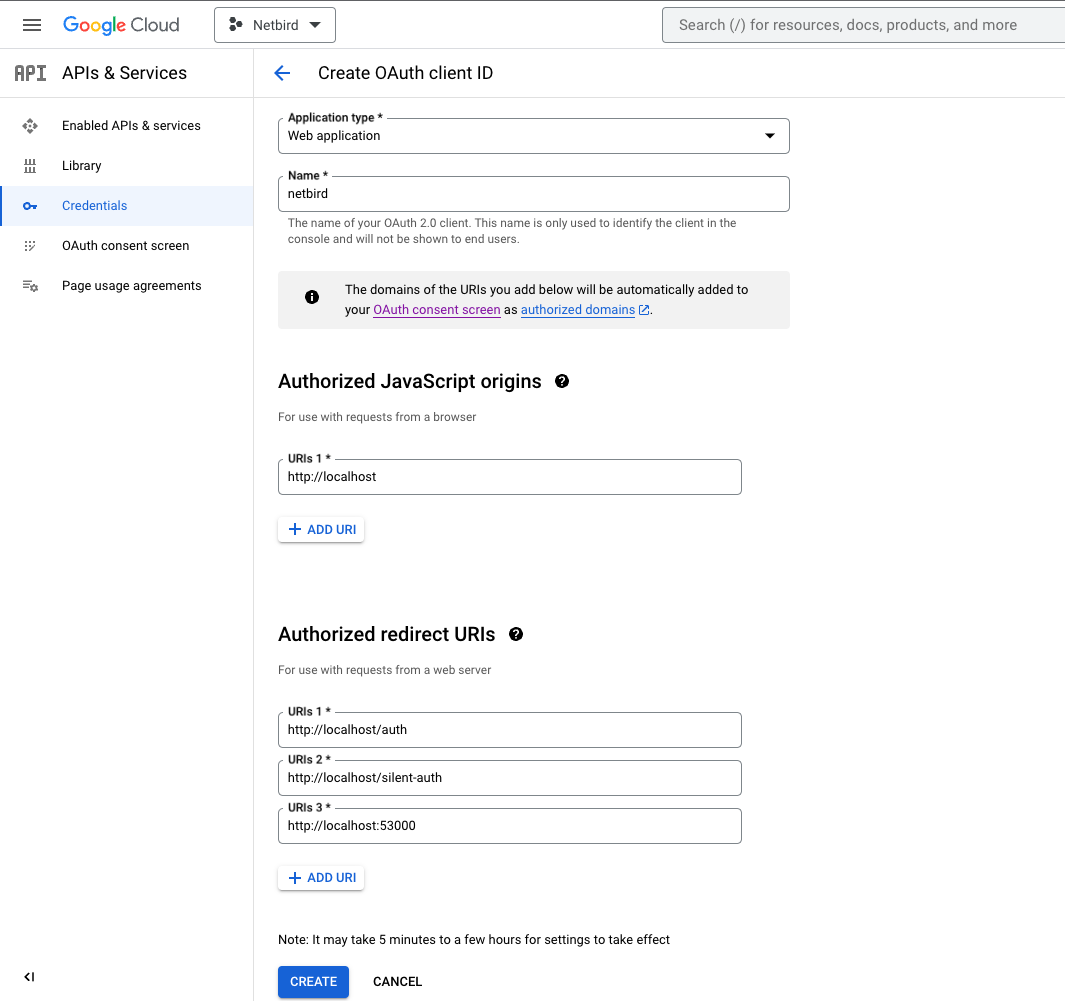Click the back arrow to leave this page
This screenshot has width=1065, height=1001.
click(282, 72)
